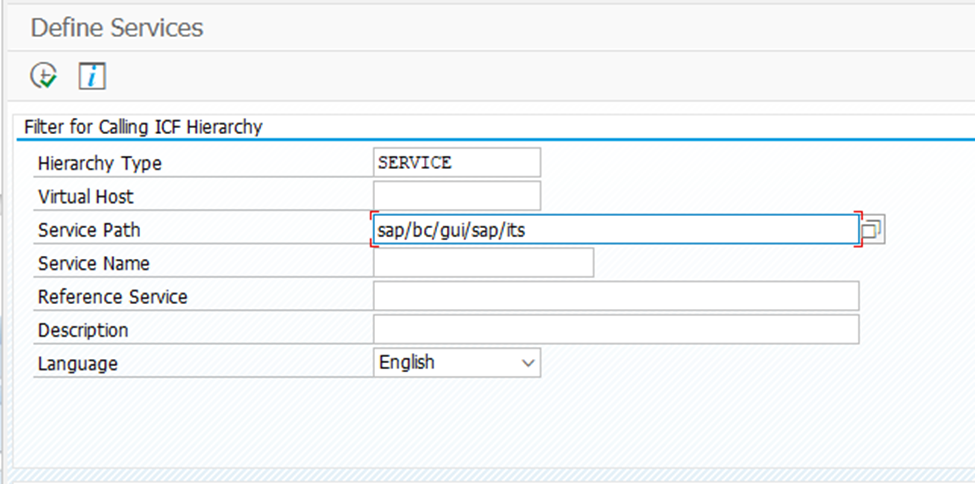Screen dimensions: 975x484
Task: Click the Service Path input field
Action: tap(614, 230)
